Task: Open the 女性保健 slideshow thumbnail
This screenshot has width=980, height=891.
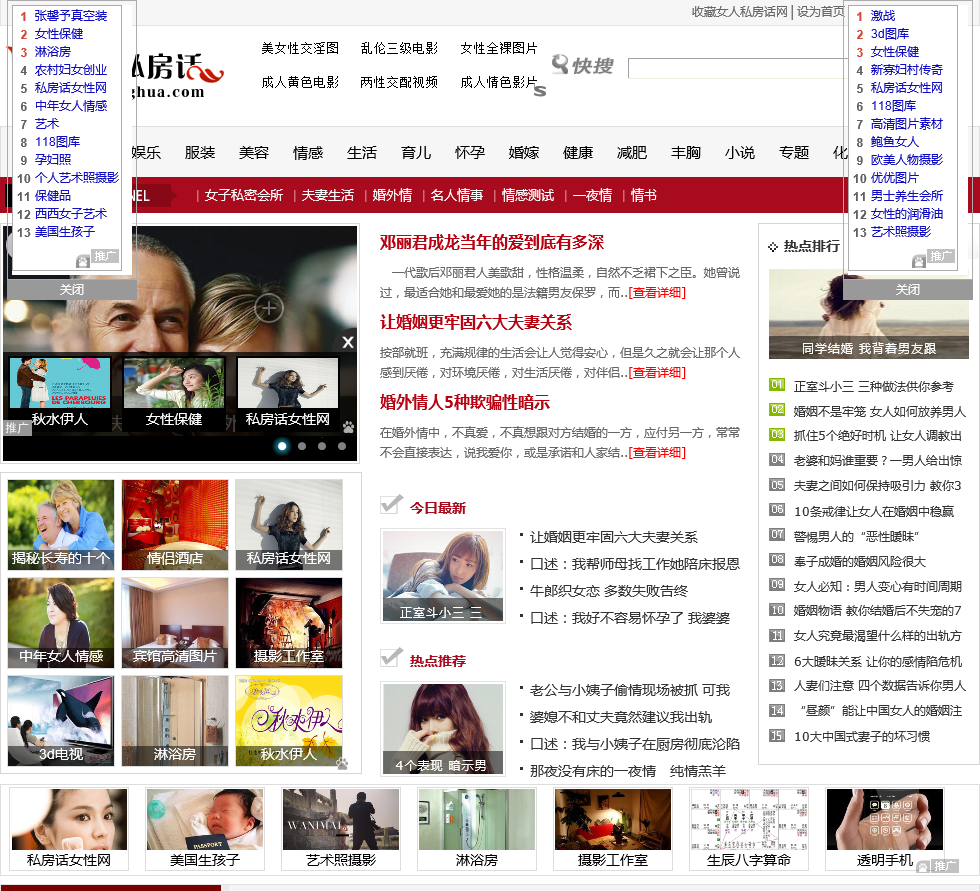Action: click(174, 393)
